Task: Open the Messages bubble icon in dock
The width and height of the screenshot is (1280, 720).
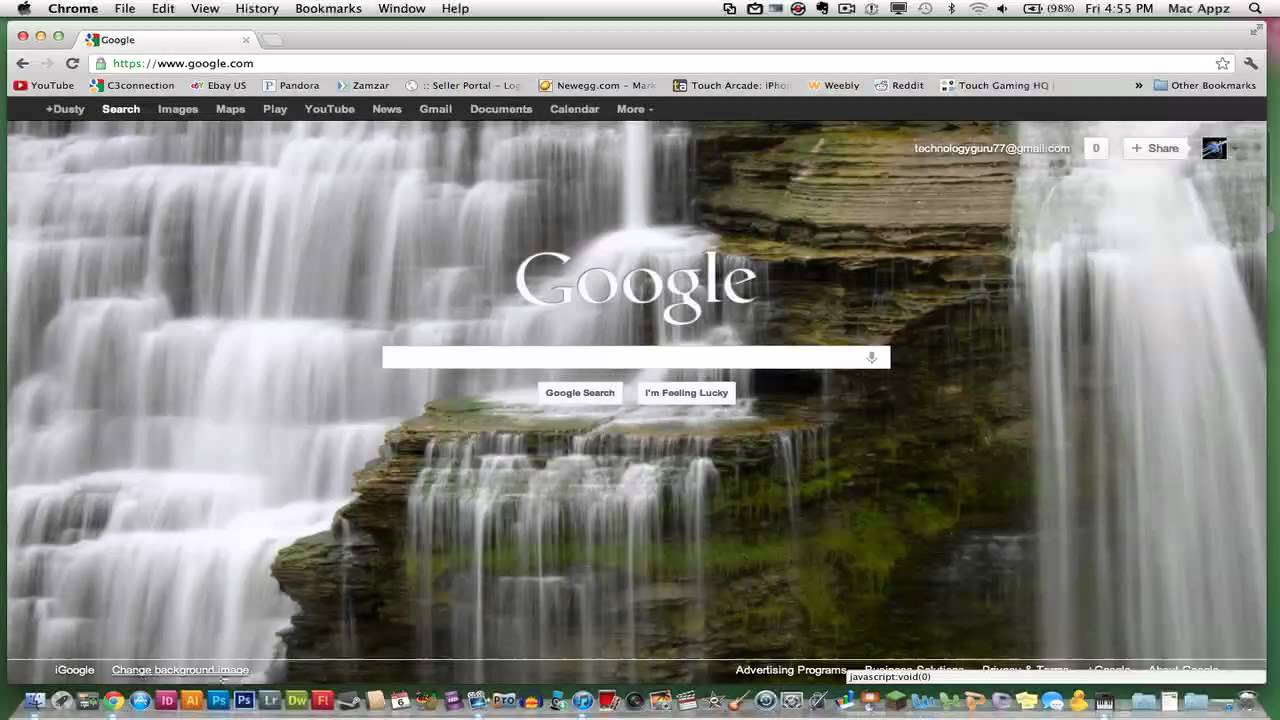Action: [1052, 701]
